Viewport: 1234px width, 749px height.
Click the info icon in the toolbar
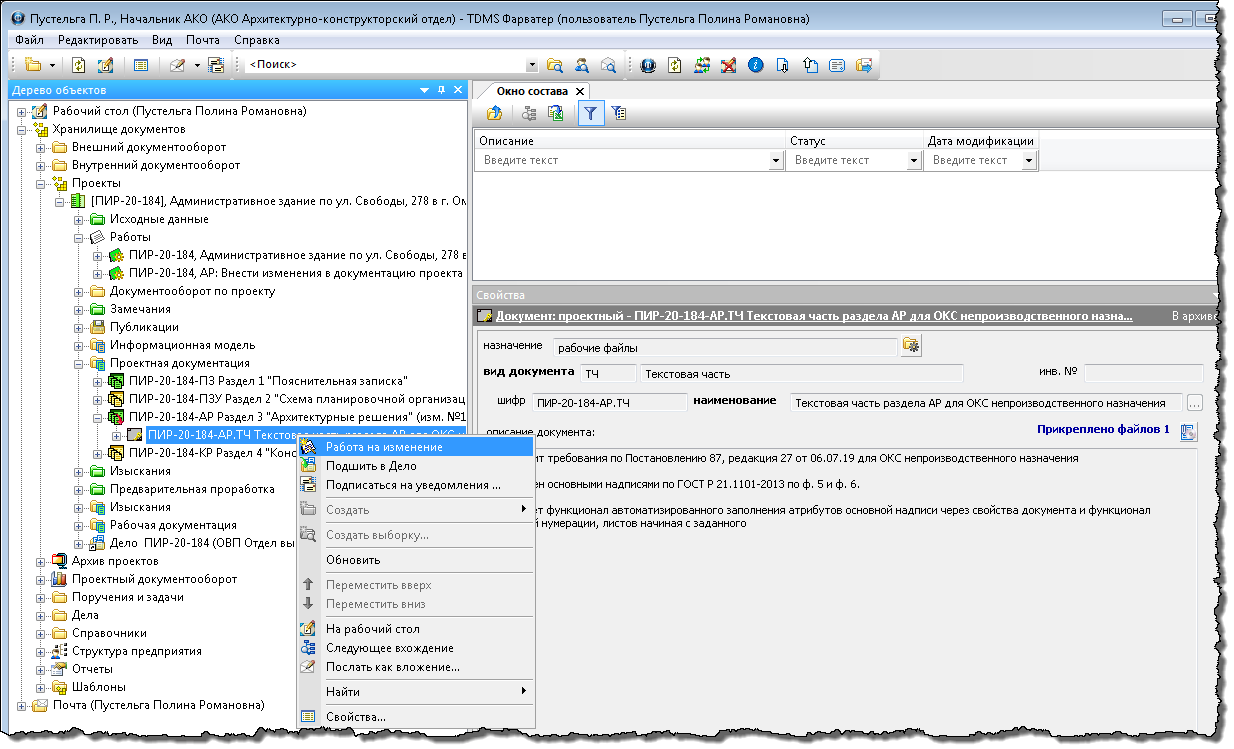[x=755, y=65]
